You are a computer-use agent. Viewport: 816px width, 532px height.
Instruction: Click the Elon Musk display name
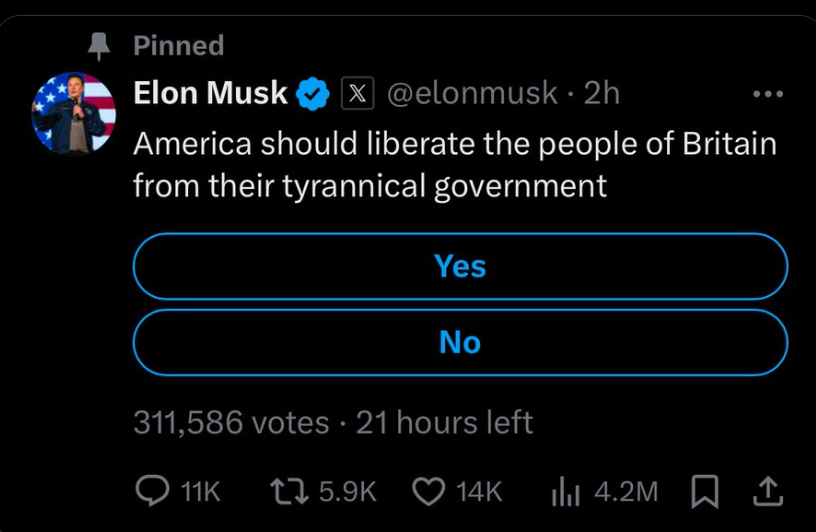211,94
